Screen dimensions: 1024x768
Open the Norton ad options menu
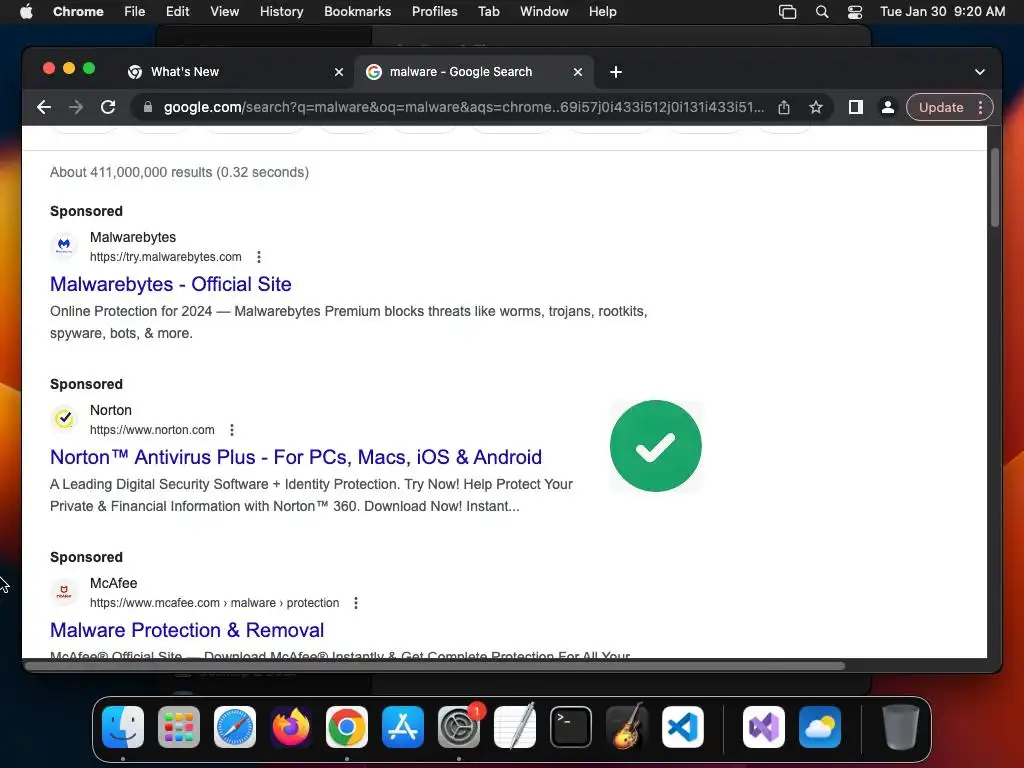point(232,430)
